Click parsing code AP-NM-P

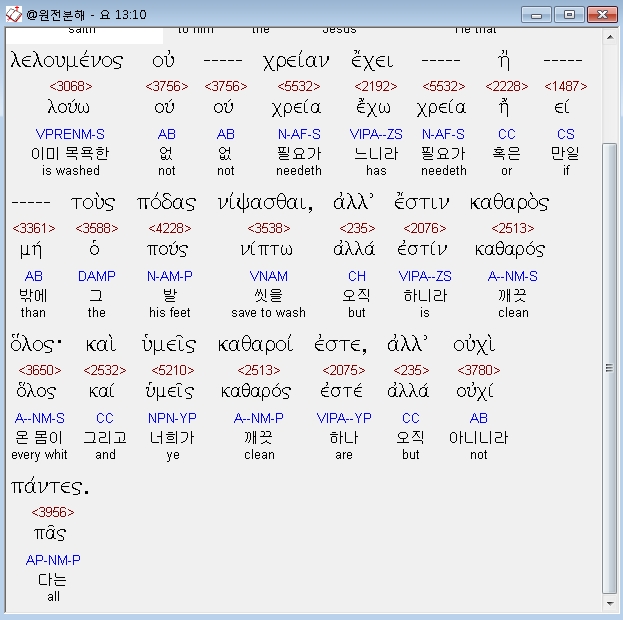(53, 560)
